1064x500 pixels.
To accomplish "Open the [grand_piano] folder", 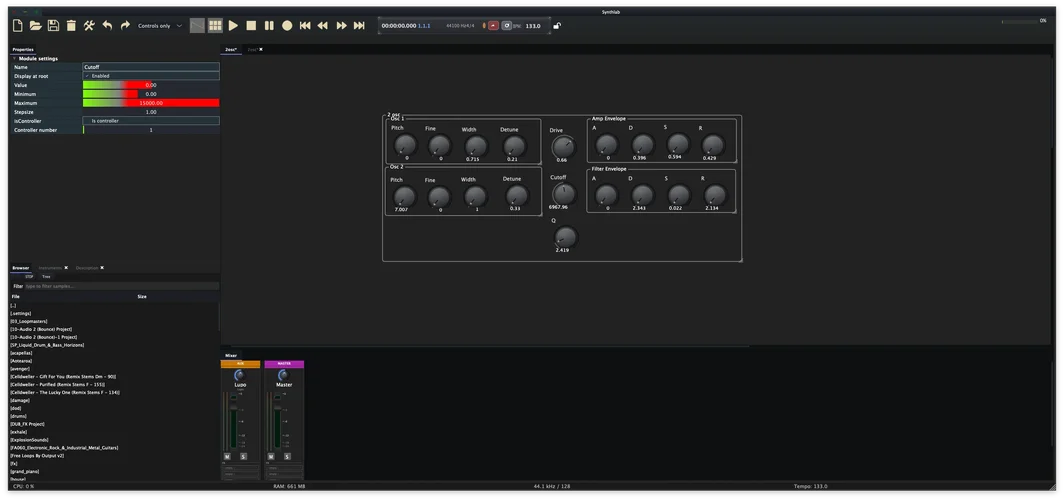I will click(x=24, y=471).
